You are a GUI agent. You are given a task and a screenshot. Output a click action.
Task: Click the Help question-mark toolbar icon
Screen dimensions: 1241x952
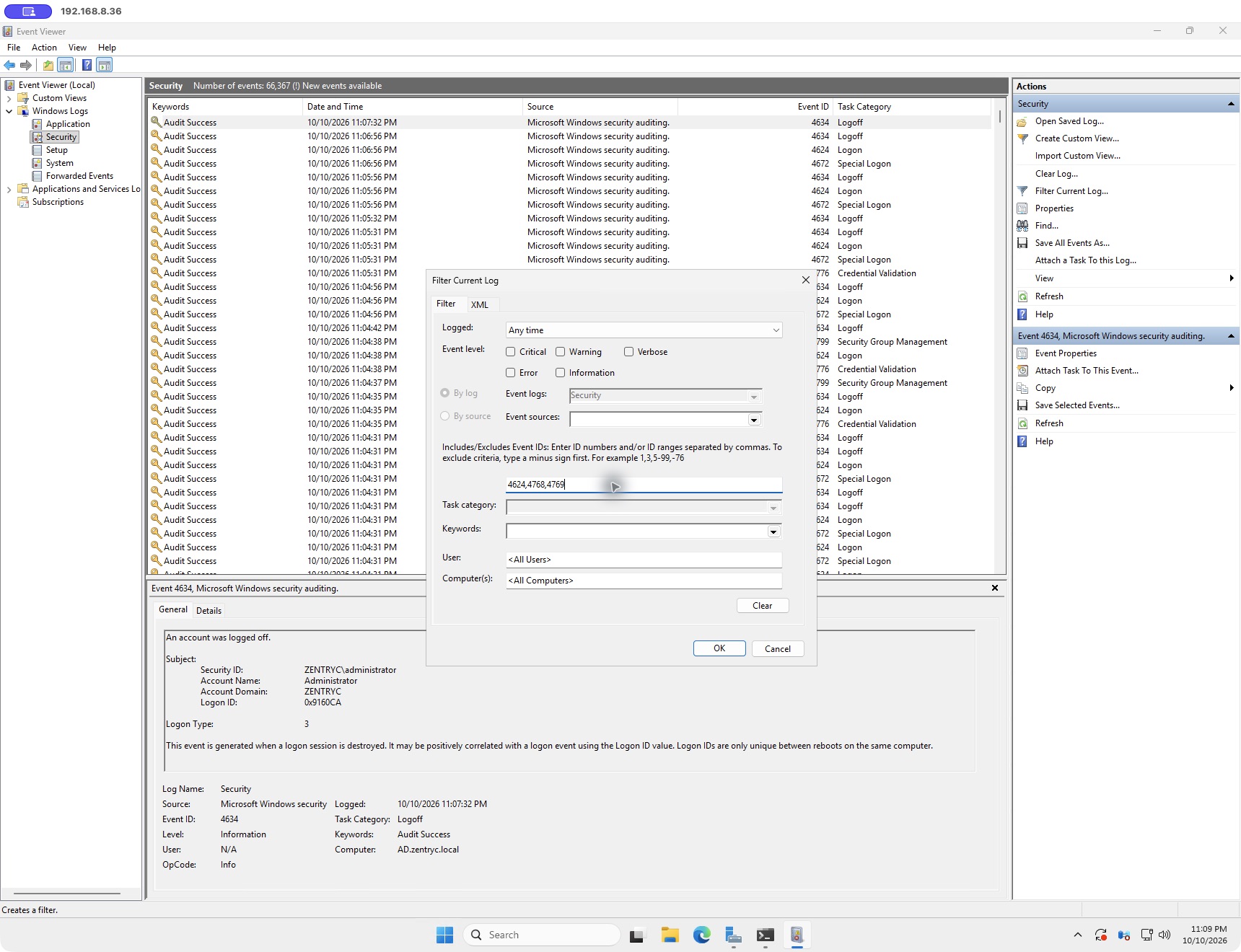pos(87,65)
